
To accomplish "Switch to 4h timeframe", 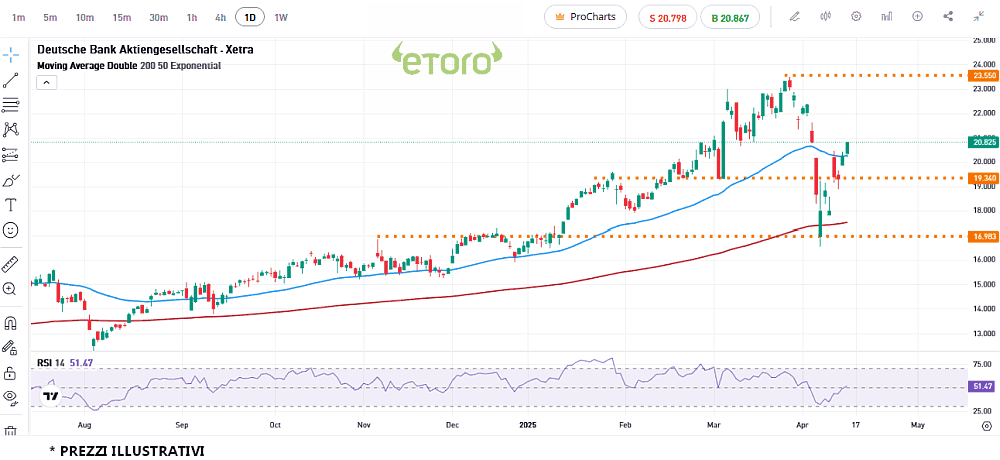I will tap(220, 18).
